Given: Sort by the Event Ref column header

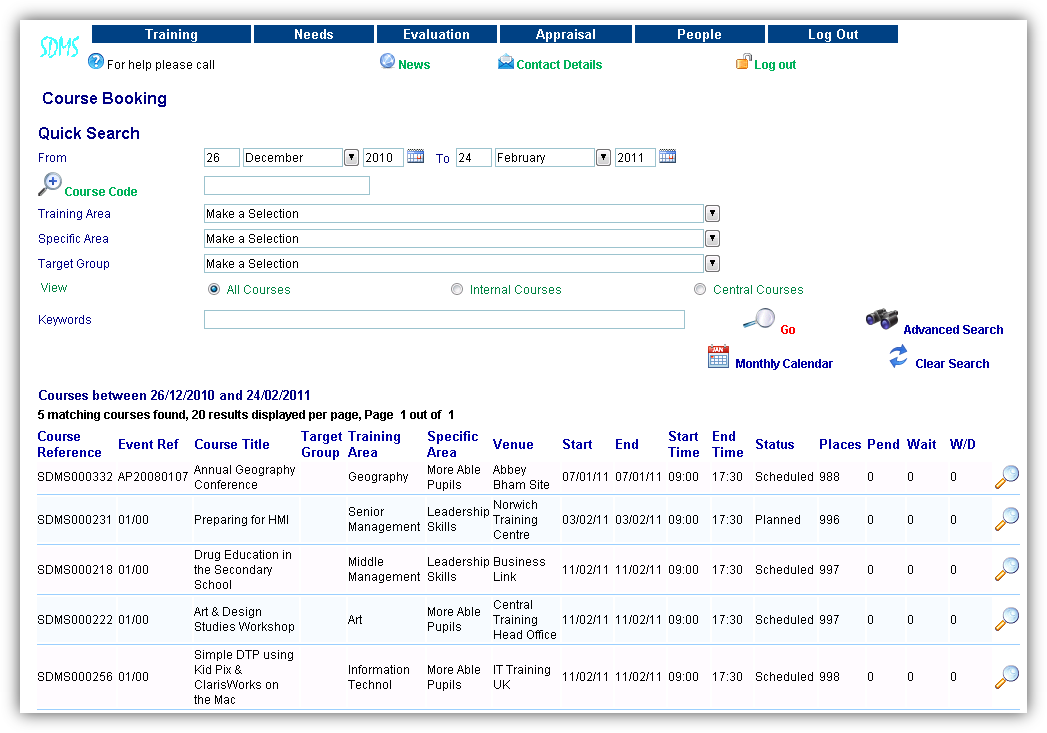Looking at the screenshot, I should [148, 445].
